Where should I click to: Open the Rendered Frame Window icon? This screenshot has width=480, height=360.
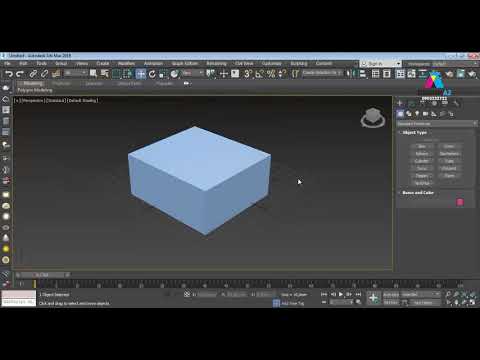click(461, 74)
